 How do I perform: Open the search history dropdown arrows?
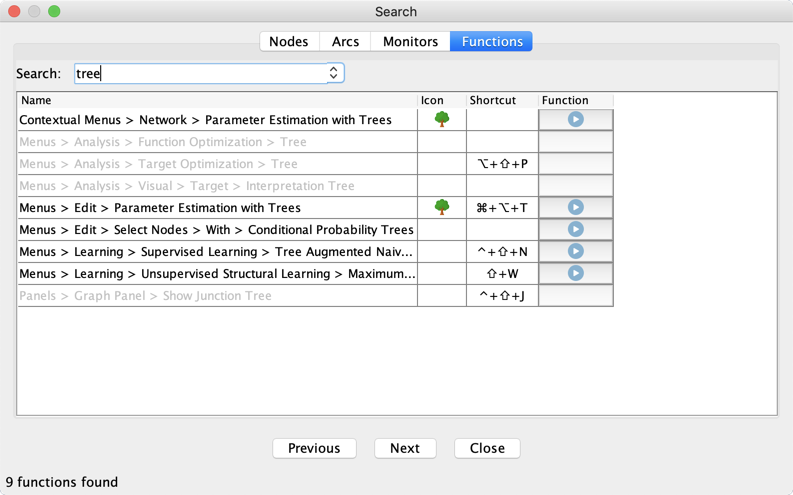pos(333,73)
